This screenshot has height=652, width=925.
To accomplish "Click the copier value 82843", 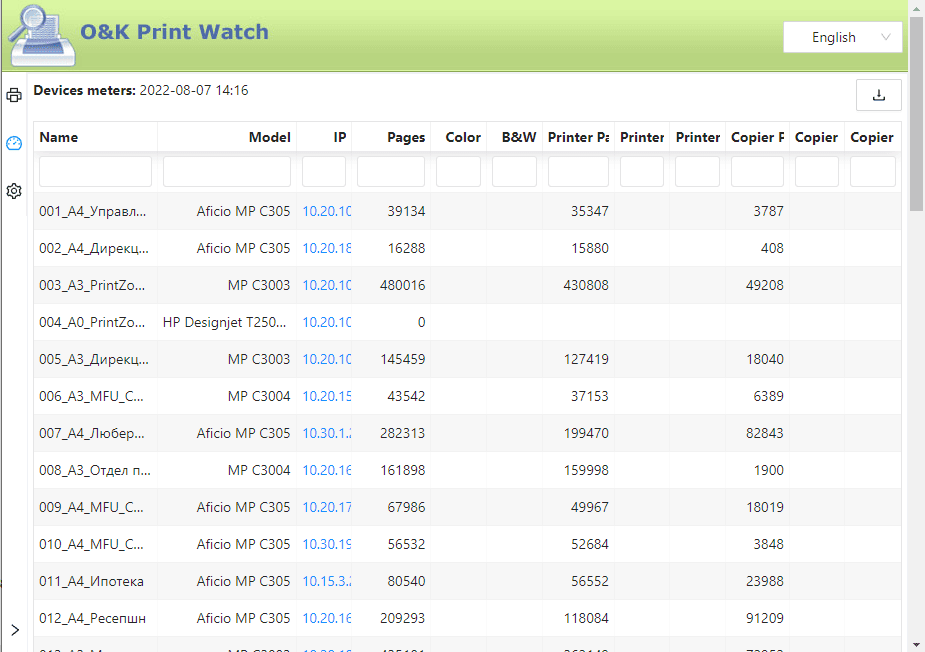I will click(765, 434).
